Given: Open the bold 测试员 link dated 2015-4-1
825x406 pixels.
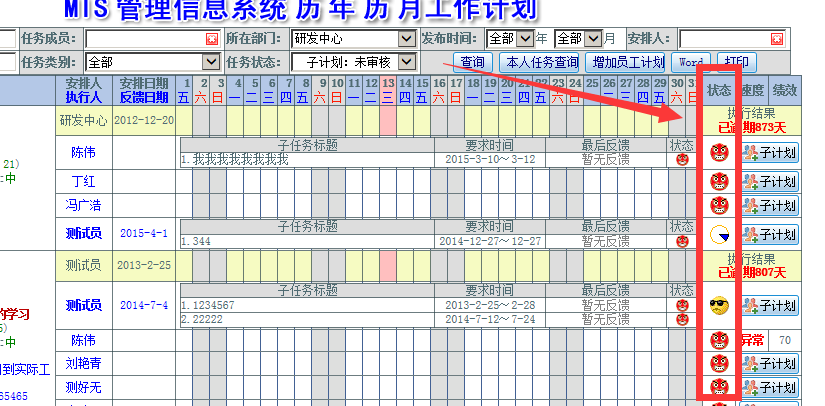Looking at the screenshot, I should coord(84,234).
